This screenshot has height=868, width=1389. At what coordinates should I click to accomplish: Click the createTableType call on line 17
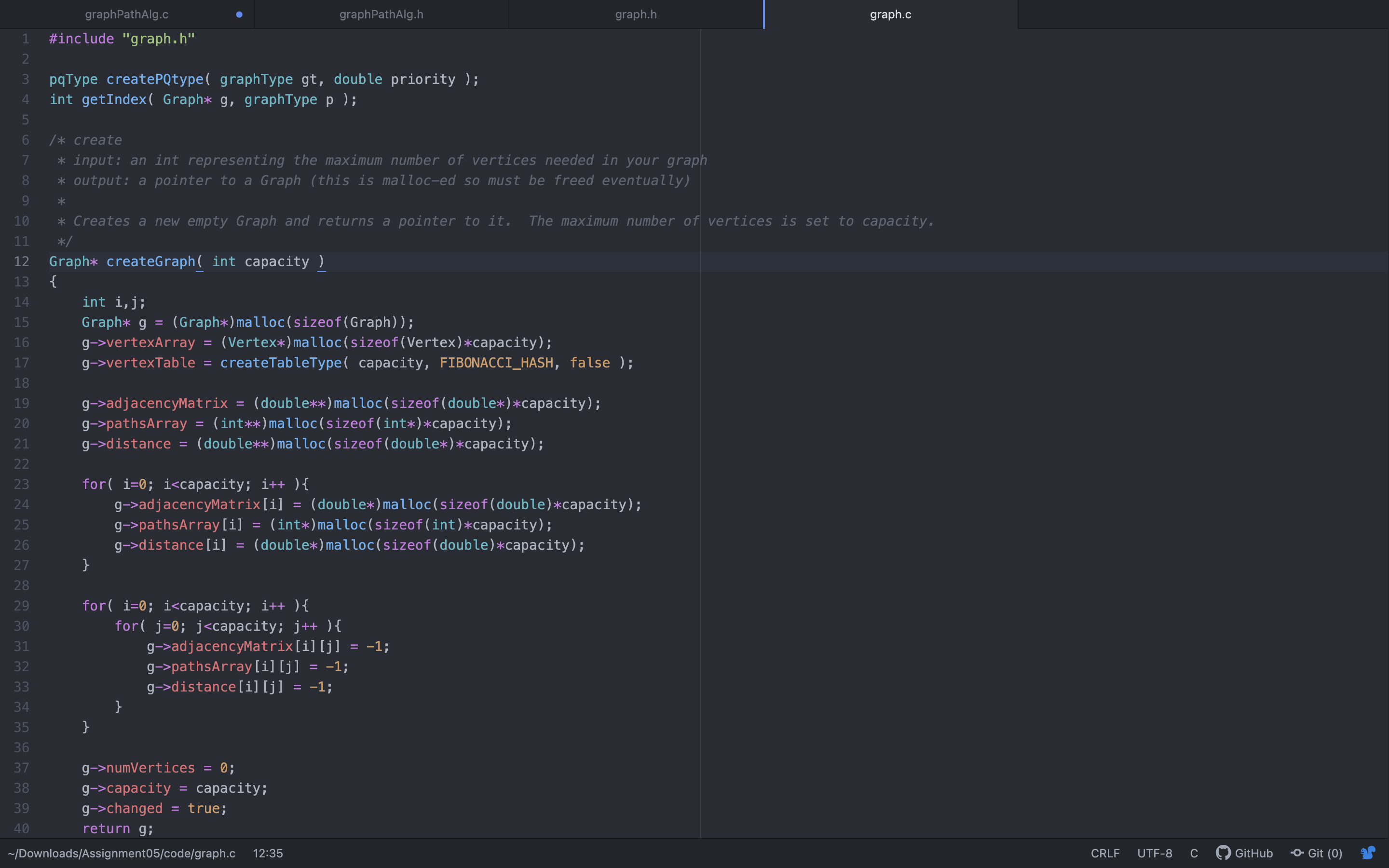pos(281,363)
